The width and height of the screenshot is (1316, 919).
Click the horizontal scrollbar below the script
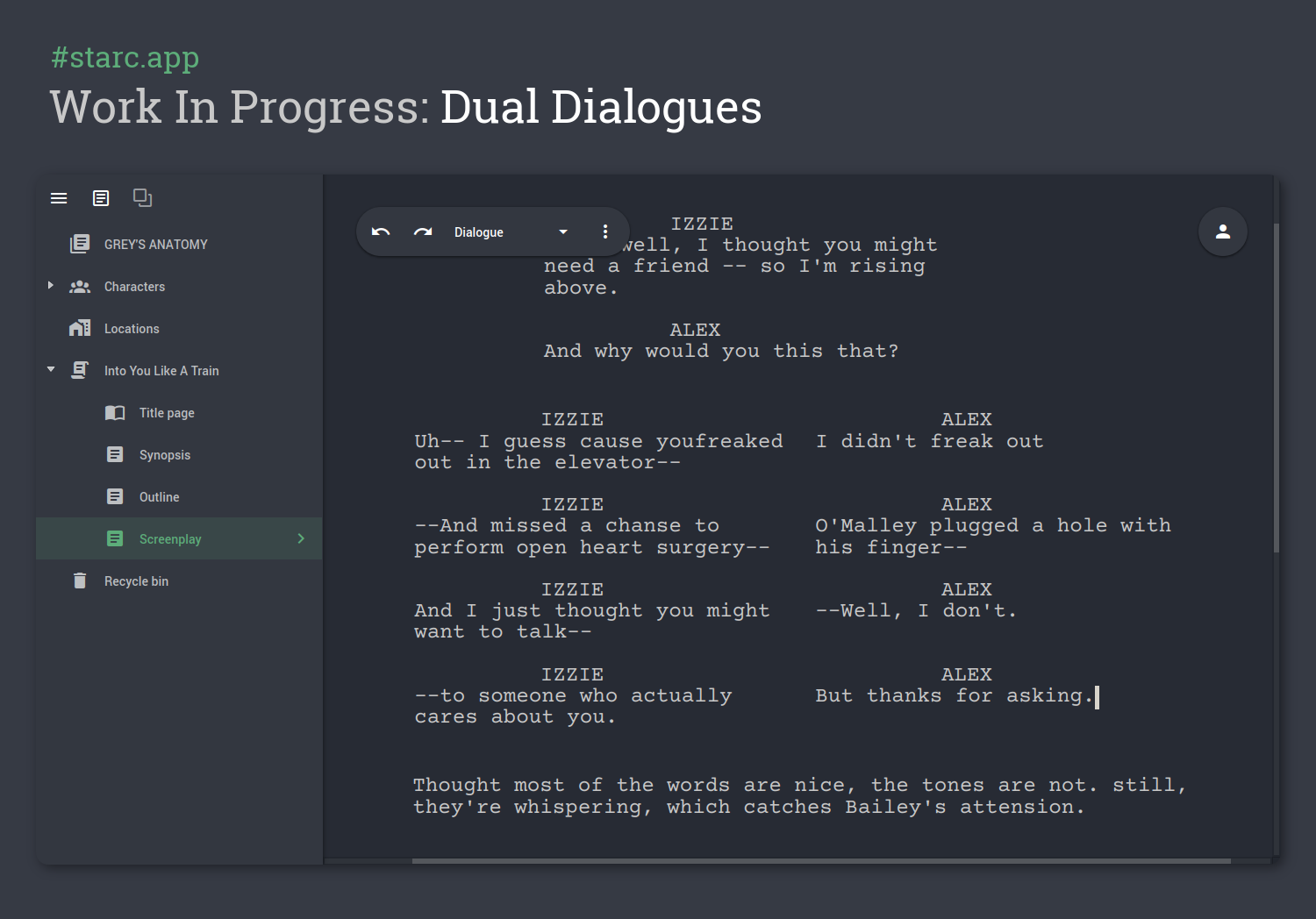point(821,861)
